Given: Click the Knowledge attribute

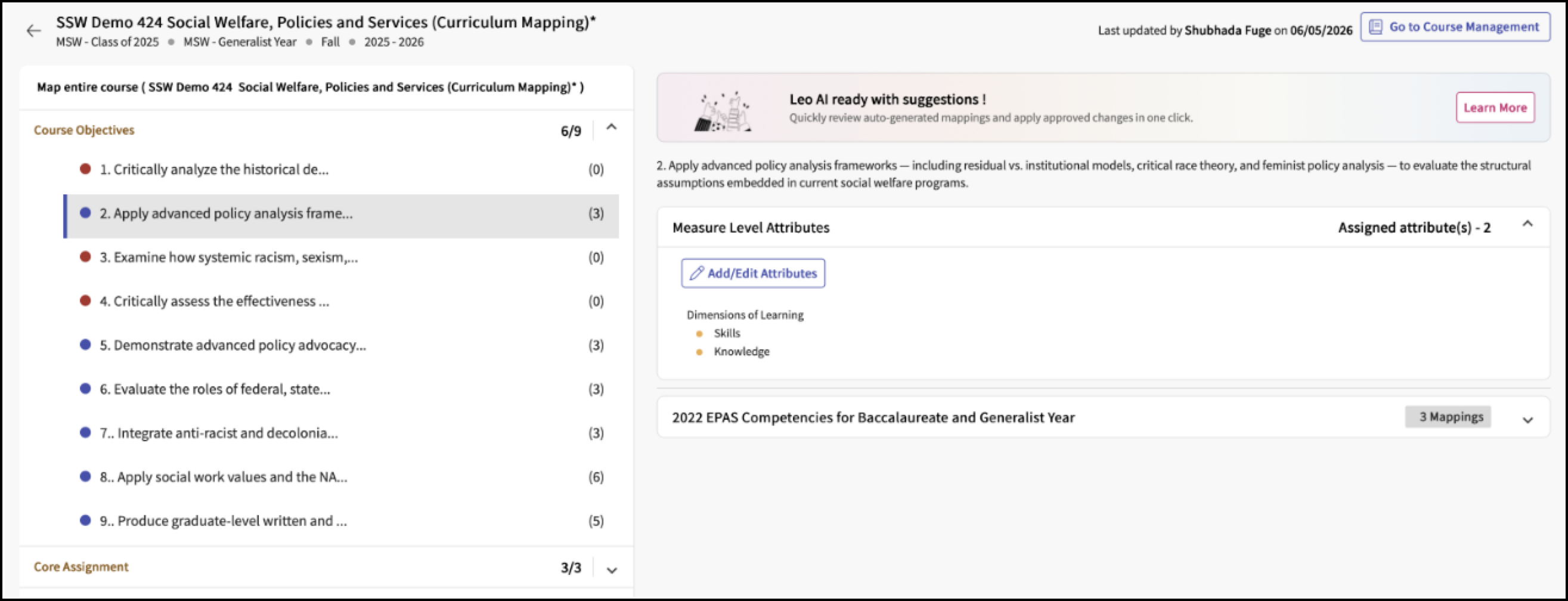Looking at the screenshot, I should (x=742, y=352).
